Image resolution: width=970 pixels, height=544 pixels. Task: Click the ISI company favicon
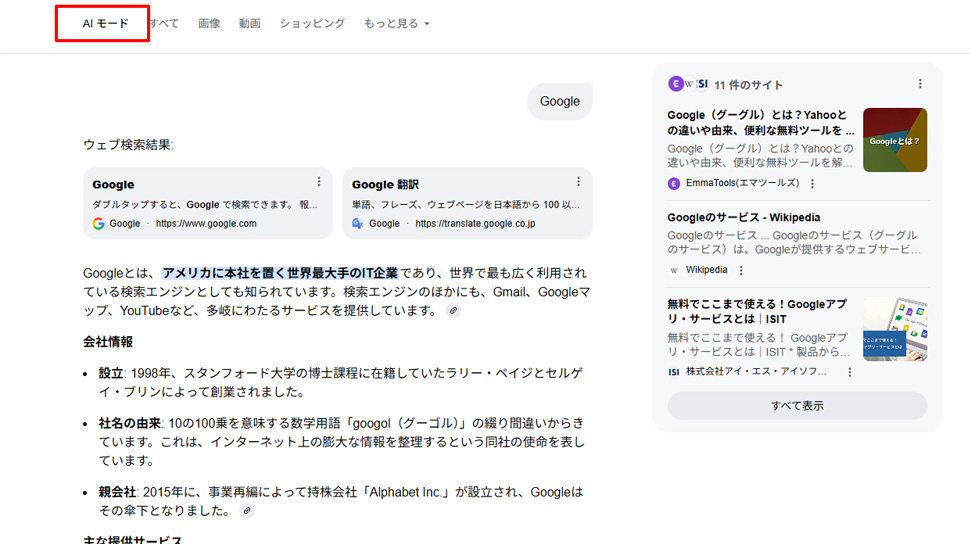(674, 372)
